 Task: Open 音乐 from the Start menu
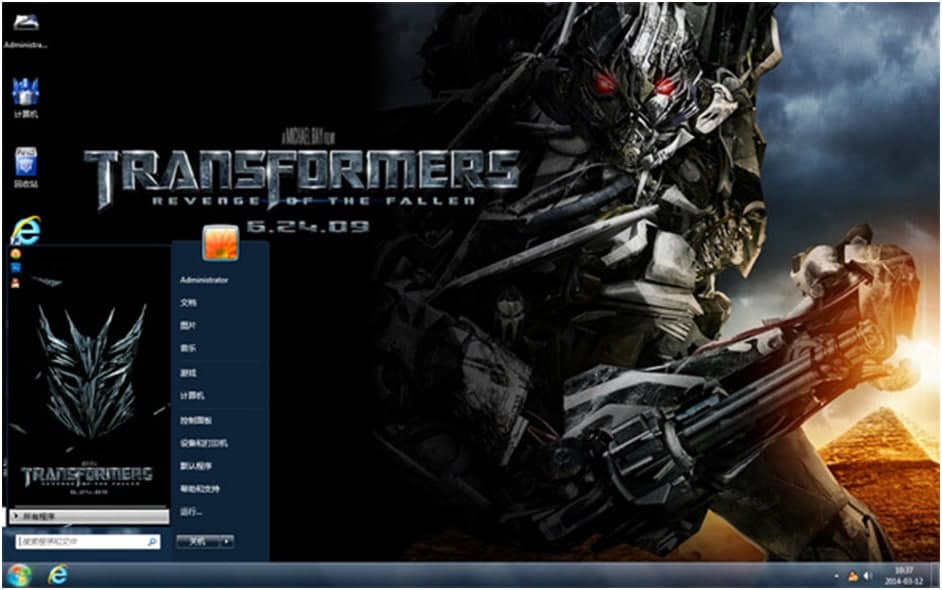point(189,348)
